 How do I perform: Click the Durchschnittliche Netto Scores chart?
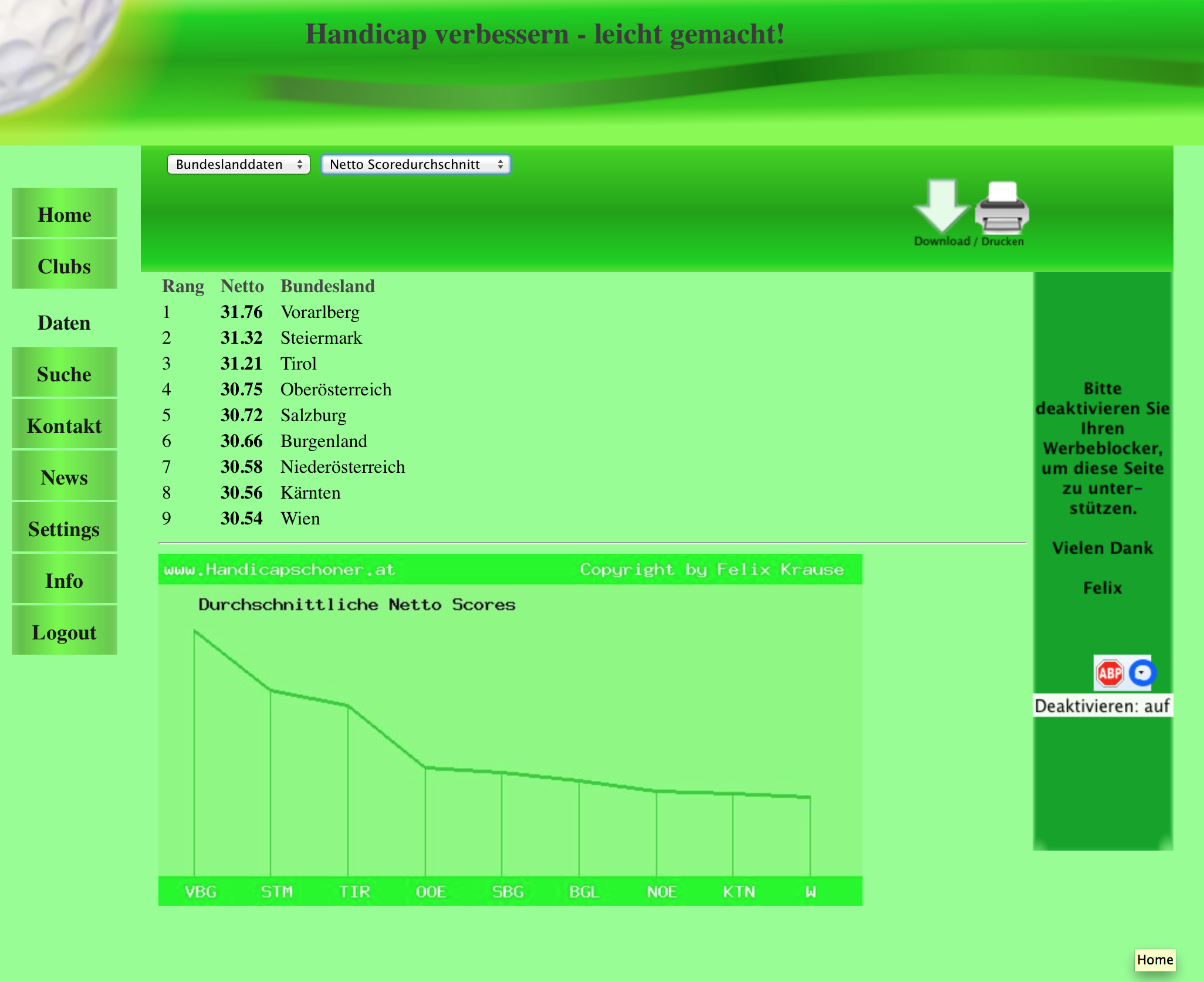pyautogui.click(x=510, y=729)
